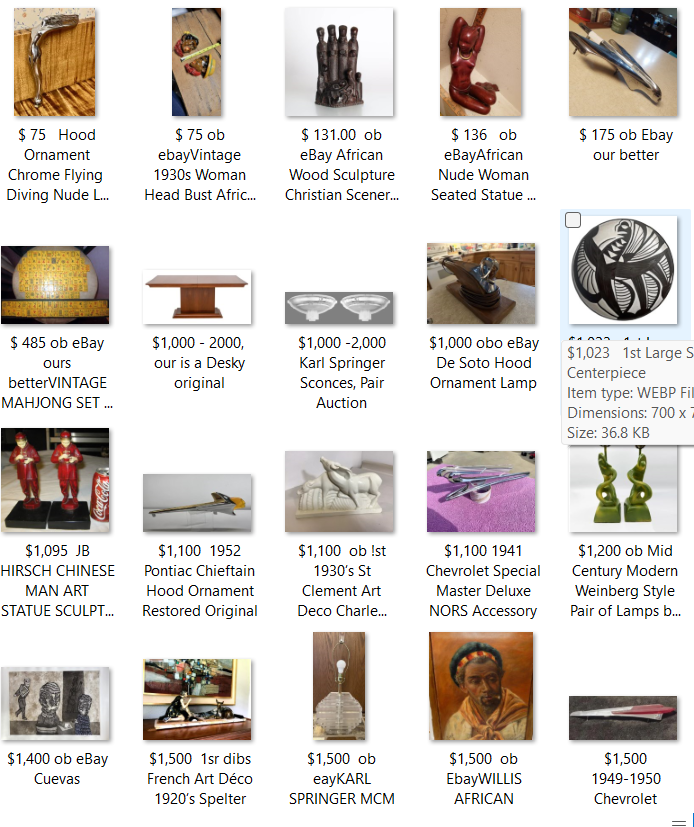
Task: Select the Vintage Mahjong Set thumbnail
Action: pos(55,285)
